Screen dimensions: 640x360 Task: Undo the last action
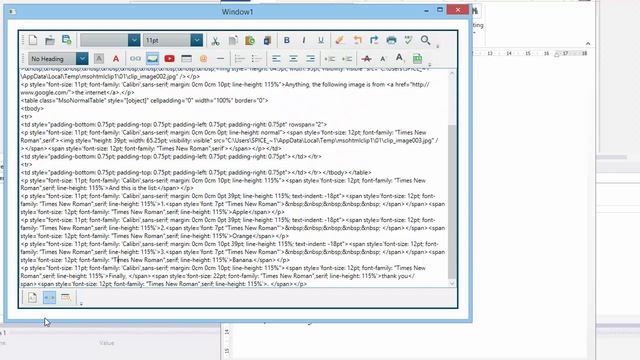[357, 40]
